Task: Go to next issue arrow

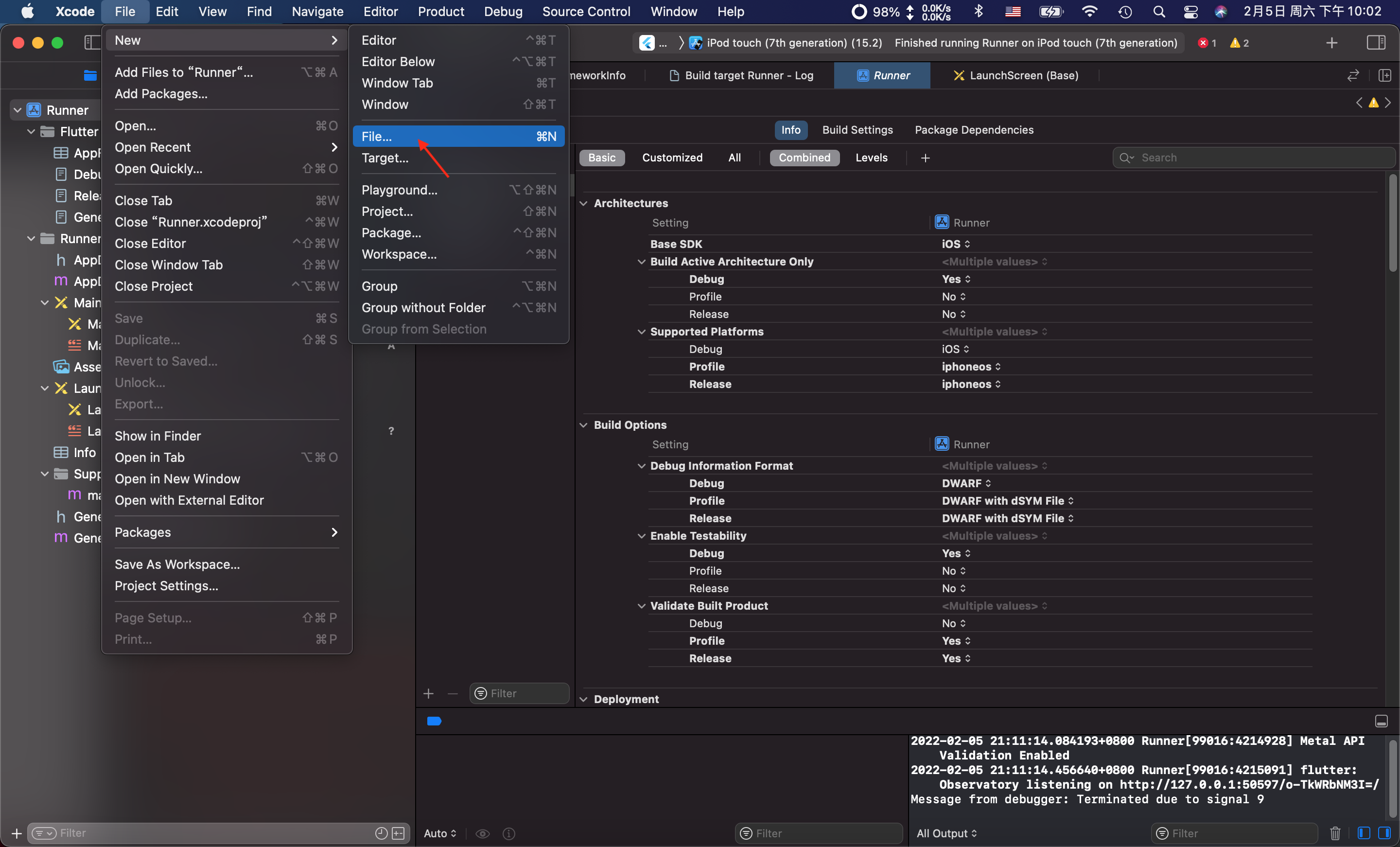Action: coord(1387,103)
